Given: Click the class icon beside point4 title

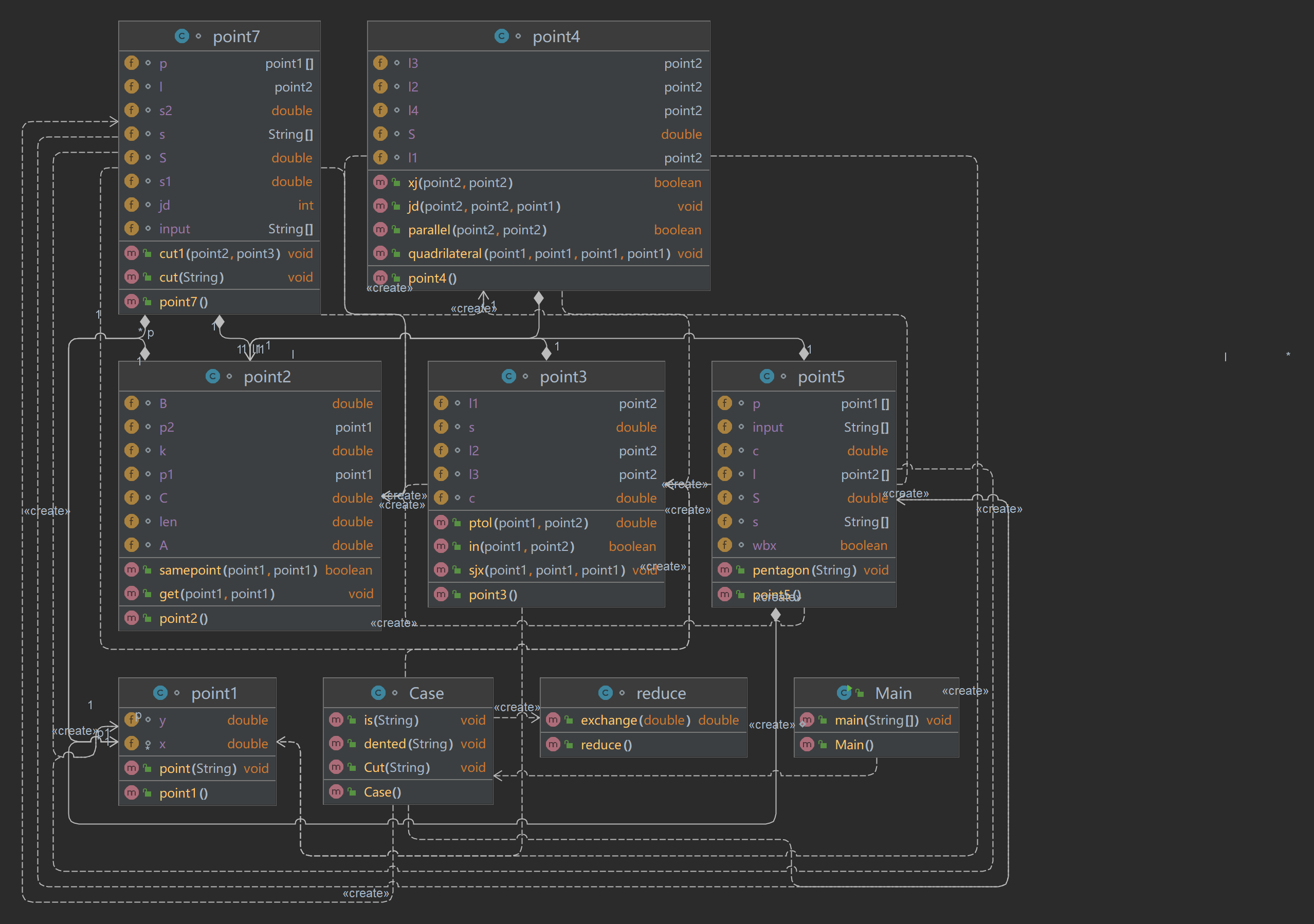Looking at the screenshot, I should tap(501, 36).
